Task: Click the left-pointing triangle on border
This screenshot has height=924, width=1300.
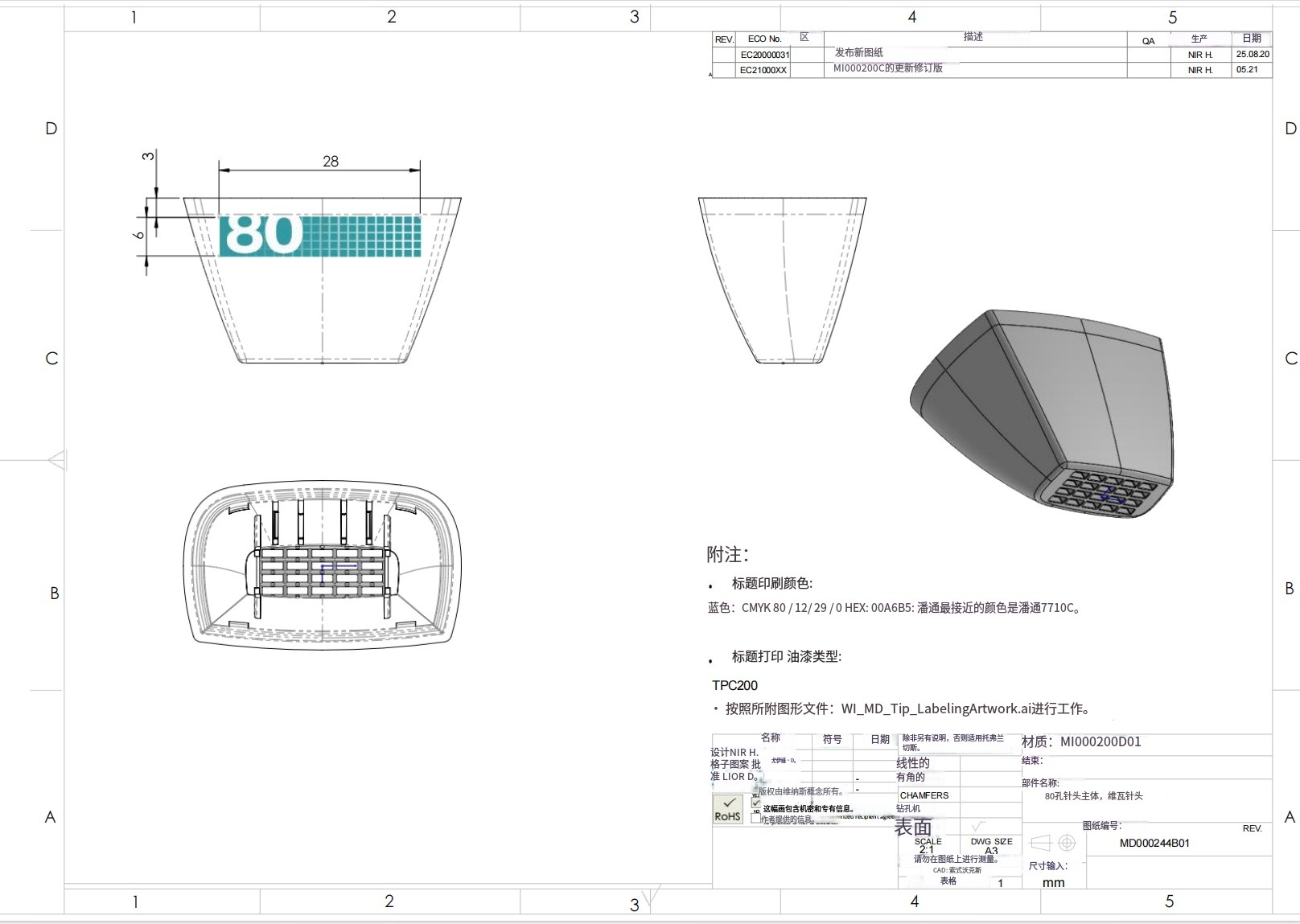Action: [56, 461]
